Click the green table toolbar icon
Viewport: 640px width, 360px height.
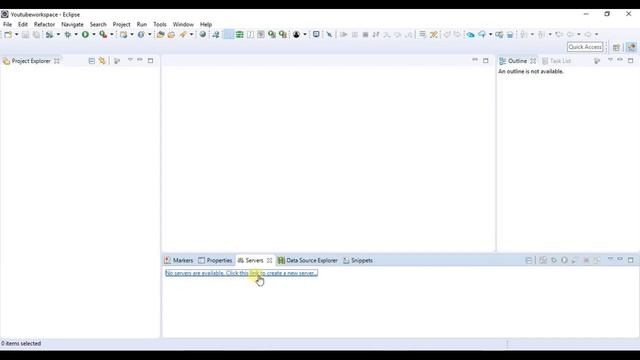pyautogui.click(x=240, y=35)
